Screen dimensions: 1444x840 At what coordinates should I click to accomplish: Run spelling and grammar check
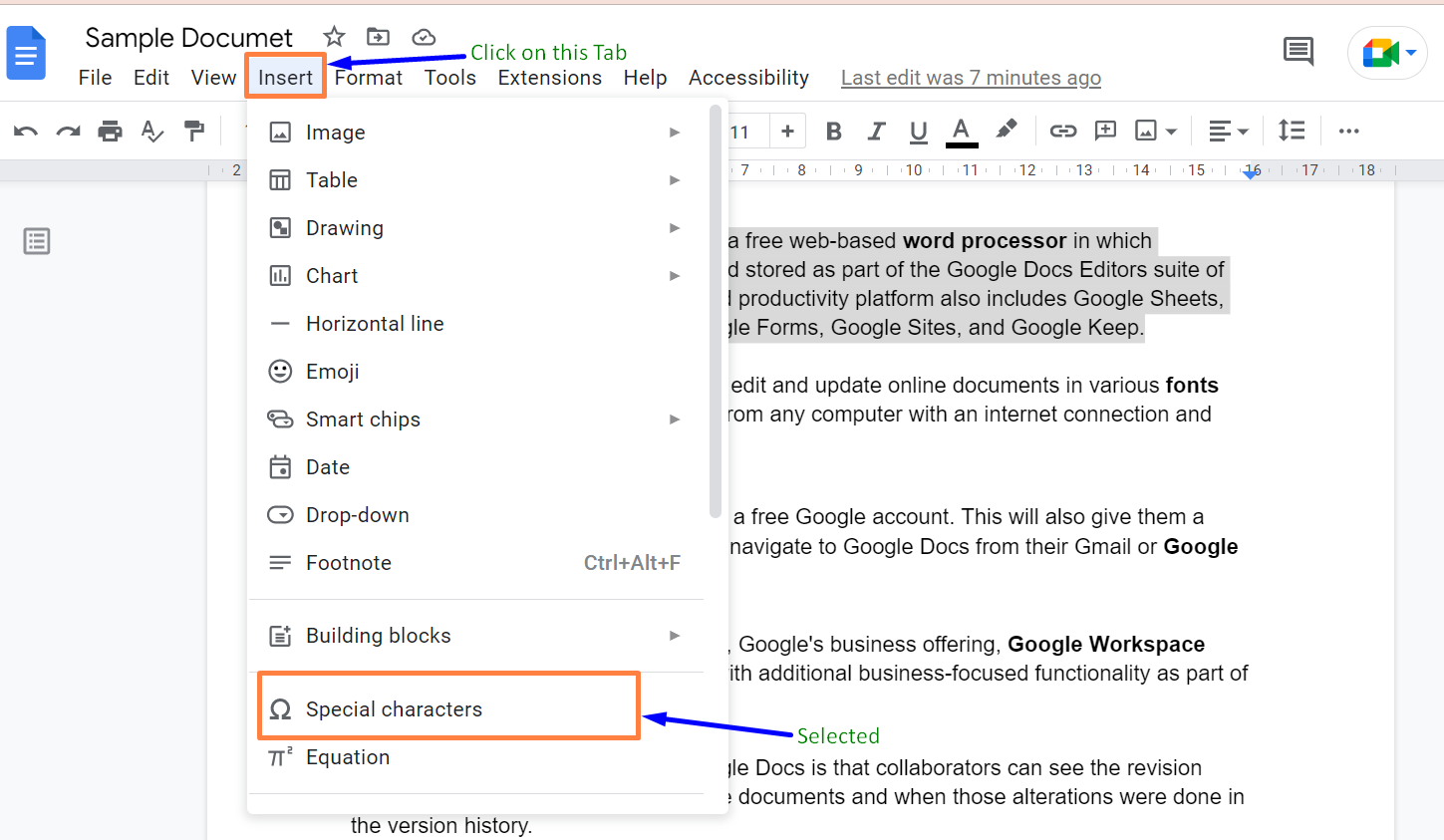152,131
